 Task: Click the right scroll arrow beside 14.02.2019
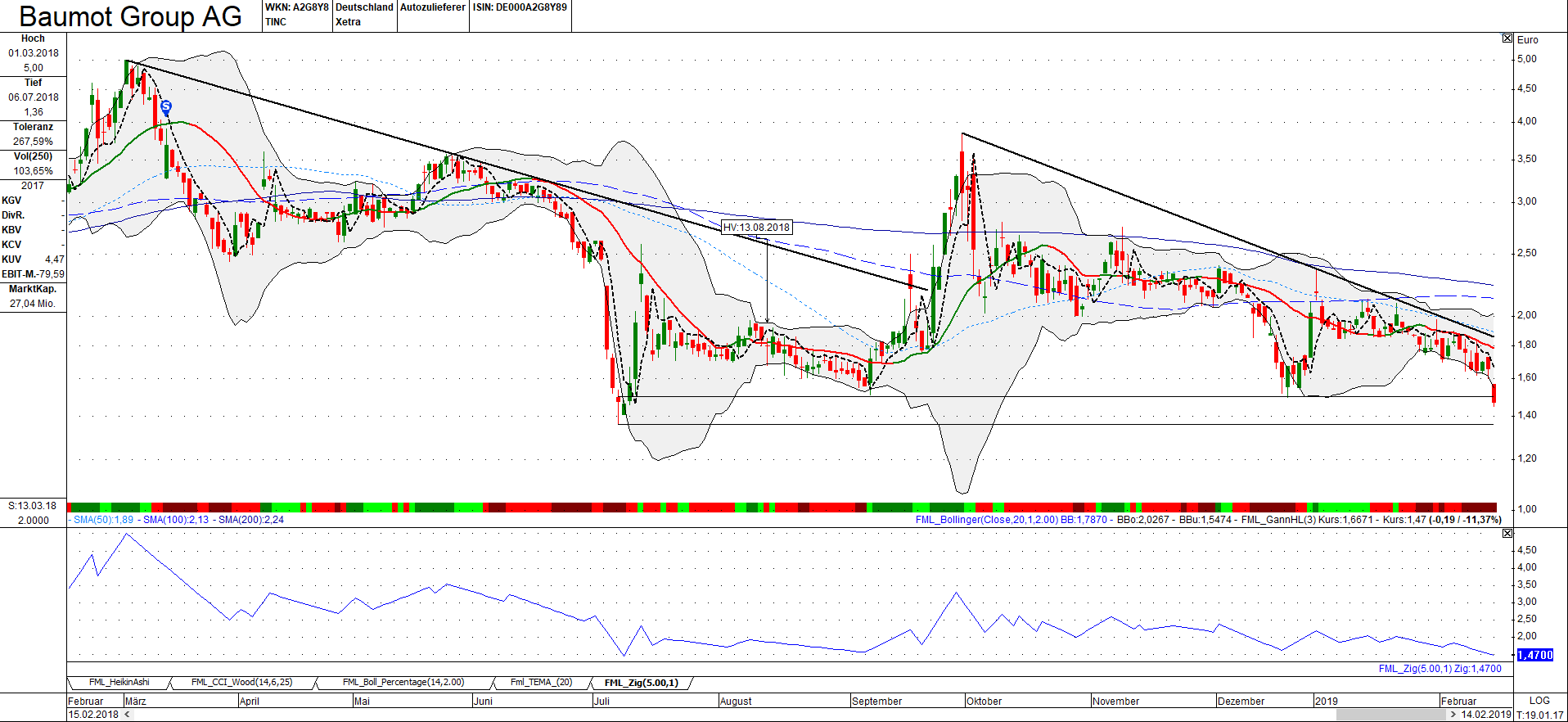pyautogui.click(x=1453, y=715)
